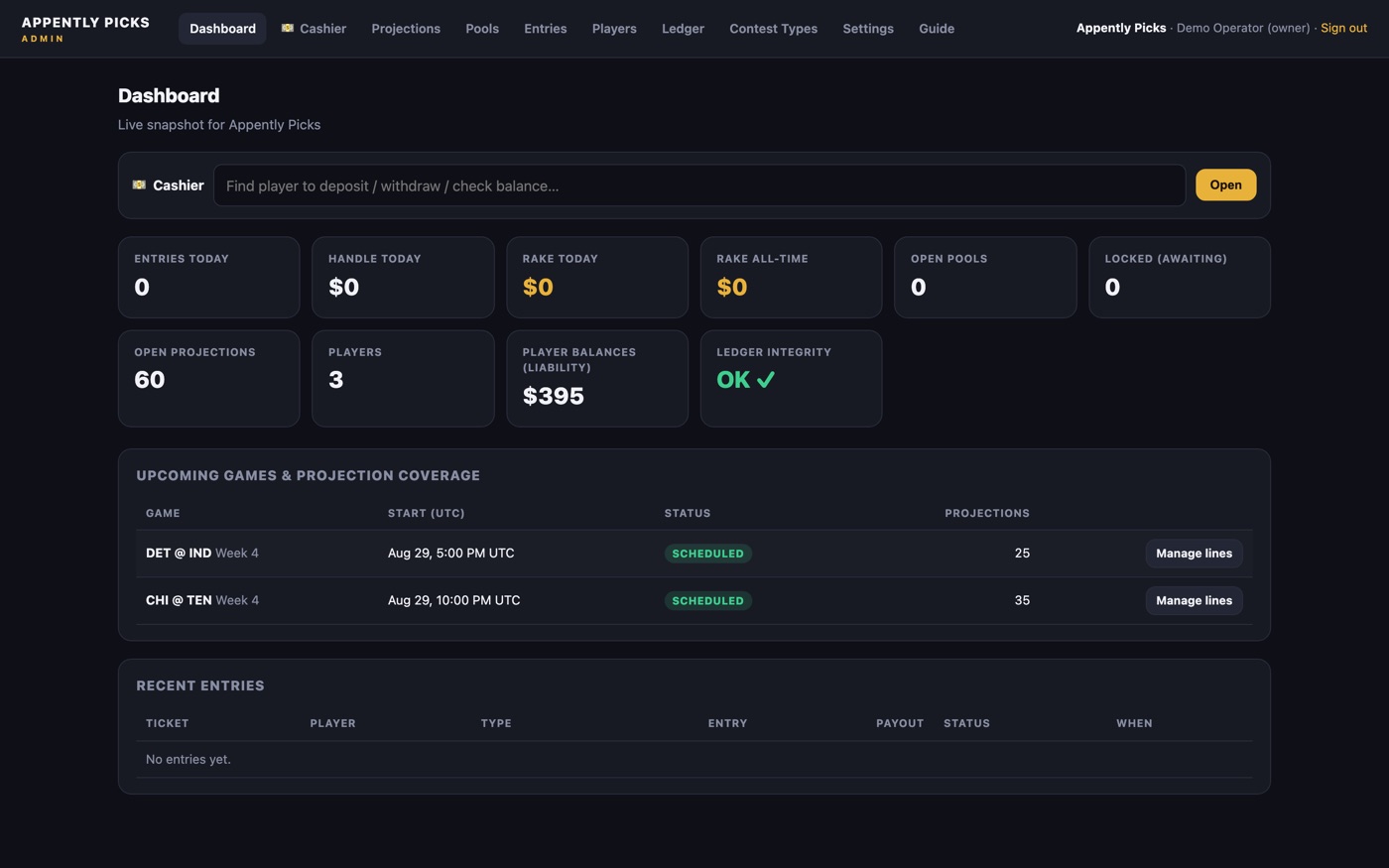Click the Start (UTC) column header

coord(427,513)
